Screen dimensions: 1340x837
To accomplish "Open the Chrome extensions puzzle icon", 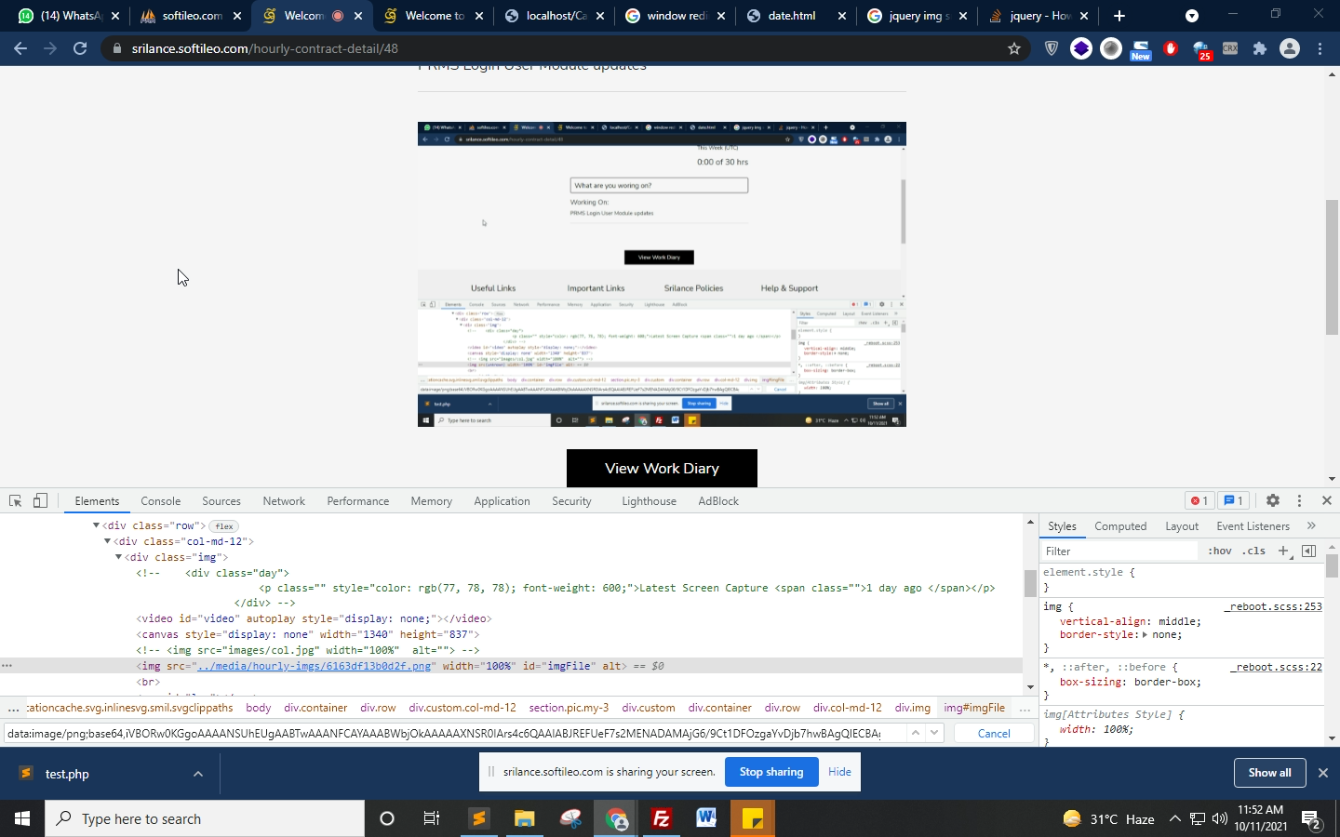I will 1259,48.
